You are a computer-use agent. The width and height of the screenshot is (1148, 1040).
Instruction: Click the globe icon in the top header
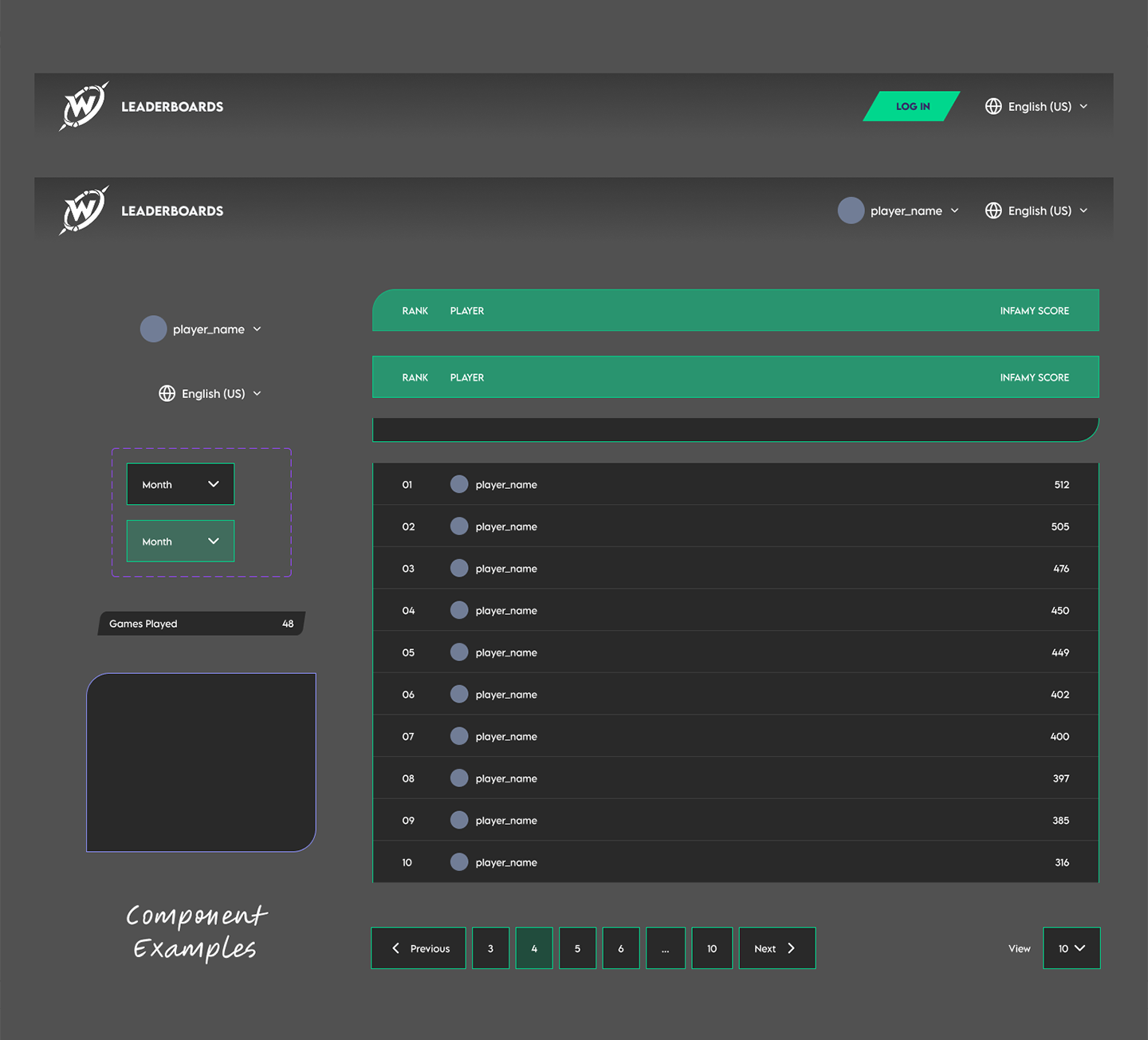[993, 106]
